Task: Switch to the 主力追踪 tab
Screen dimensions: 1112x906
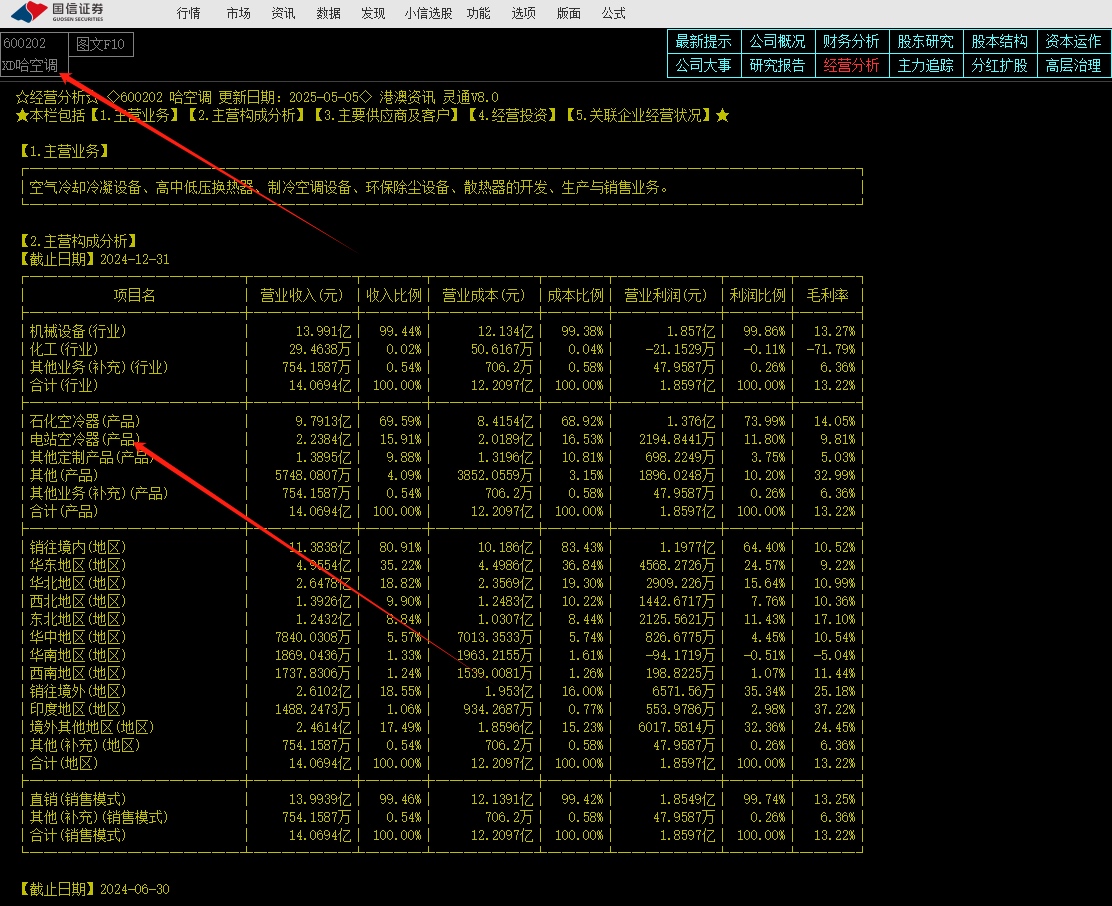Action: pyautogui.click(x=925, y=65)
